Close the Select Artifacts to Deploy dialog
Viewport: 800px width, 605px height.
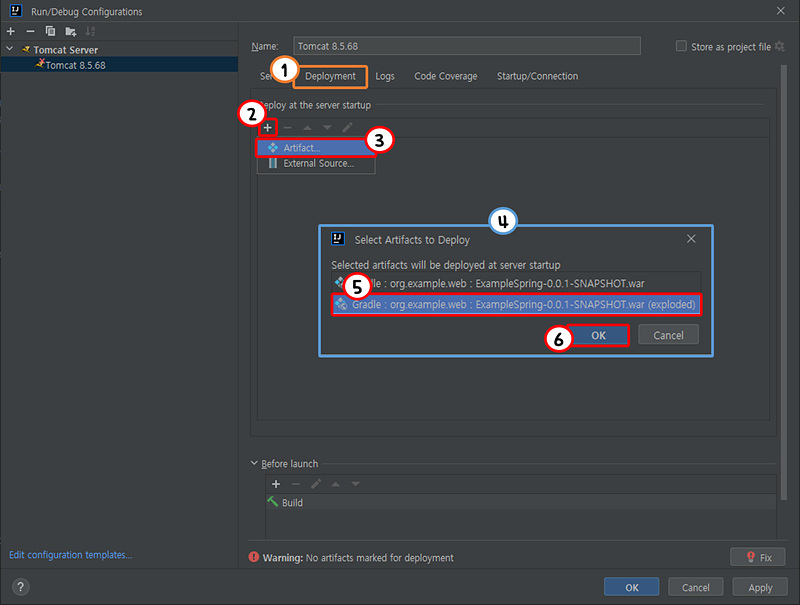(x=691, y=239)
